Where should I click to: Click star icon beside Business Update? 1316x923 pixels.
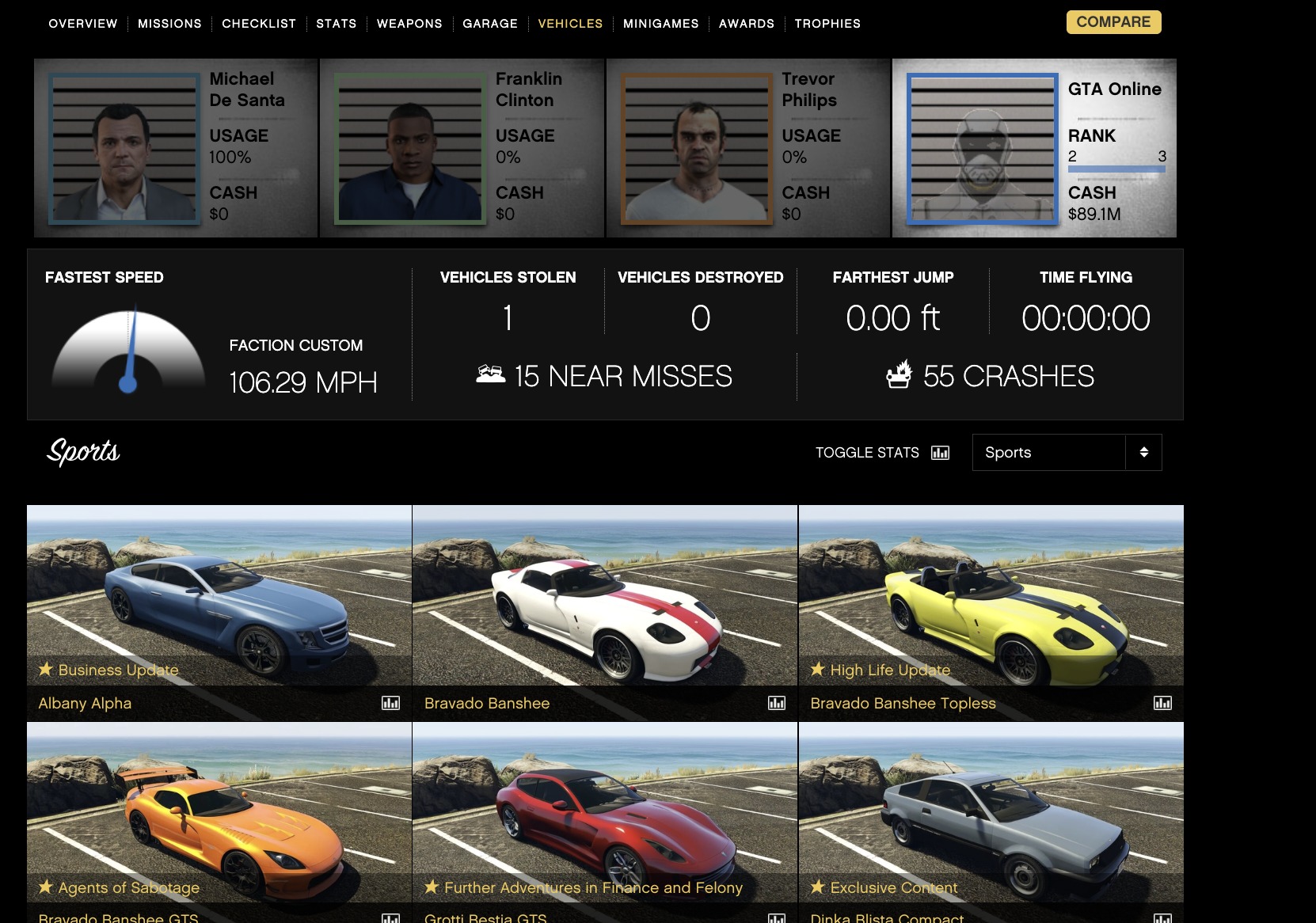[46, 669]
